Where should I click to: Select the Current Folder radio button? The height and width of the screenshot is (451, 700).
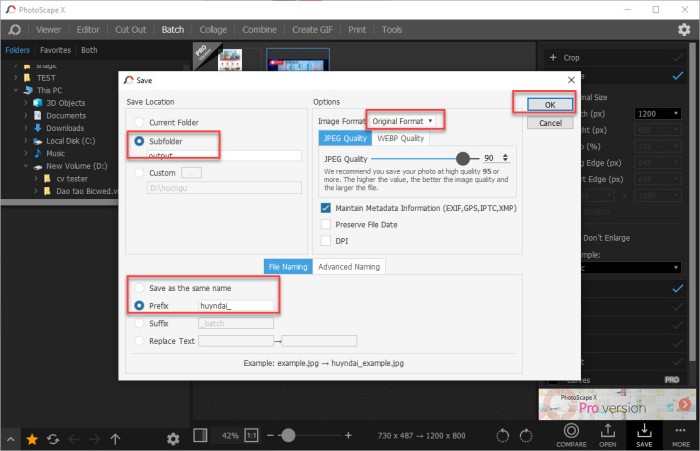pyautogui.click(x=139, y=122)
